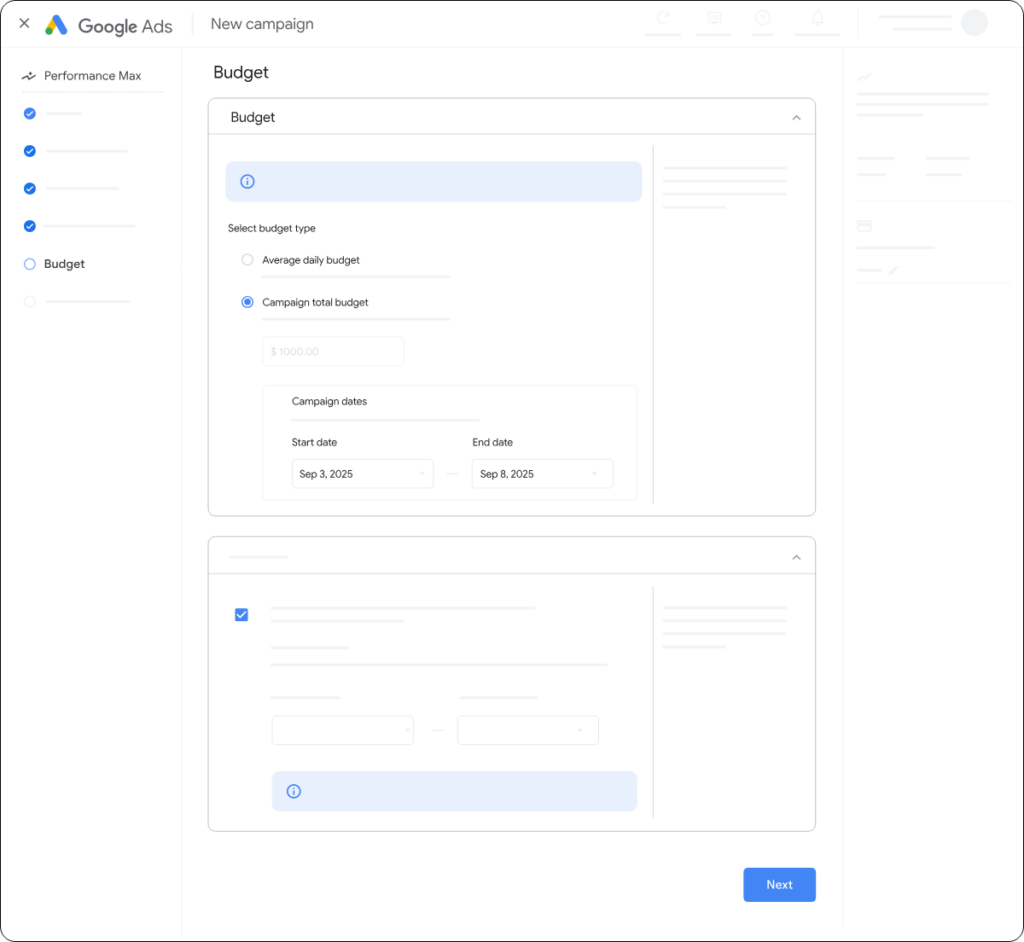
Task: Click the Next button
Action: click(x=779, y=885)
